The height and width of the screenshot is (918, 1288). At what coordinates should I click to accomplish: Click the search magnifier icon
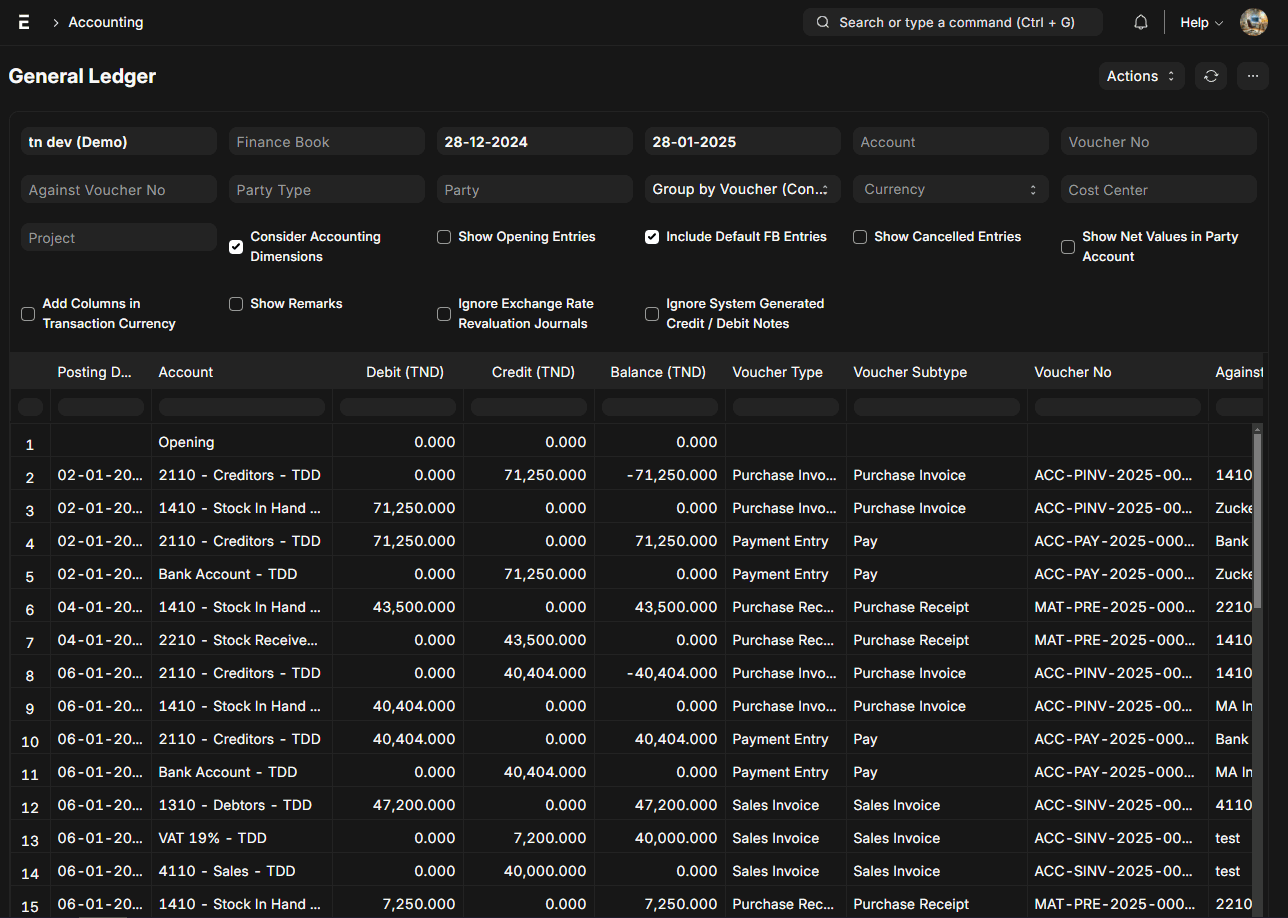823,22
